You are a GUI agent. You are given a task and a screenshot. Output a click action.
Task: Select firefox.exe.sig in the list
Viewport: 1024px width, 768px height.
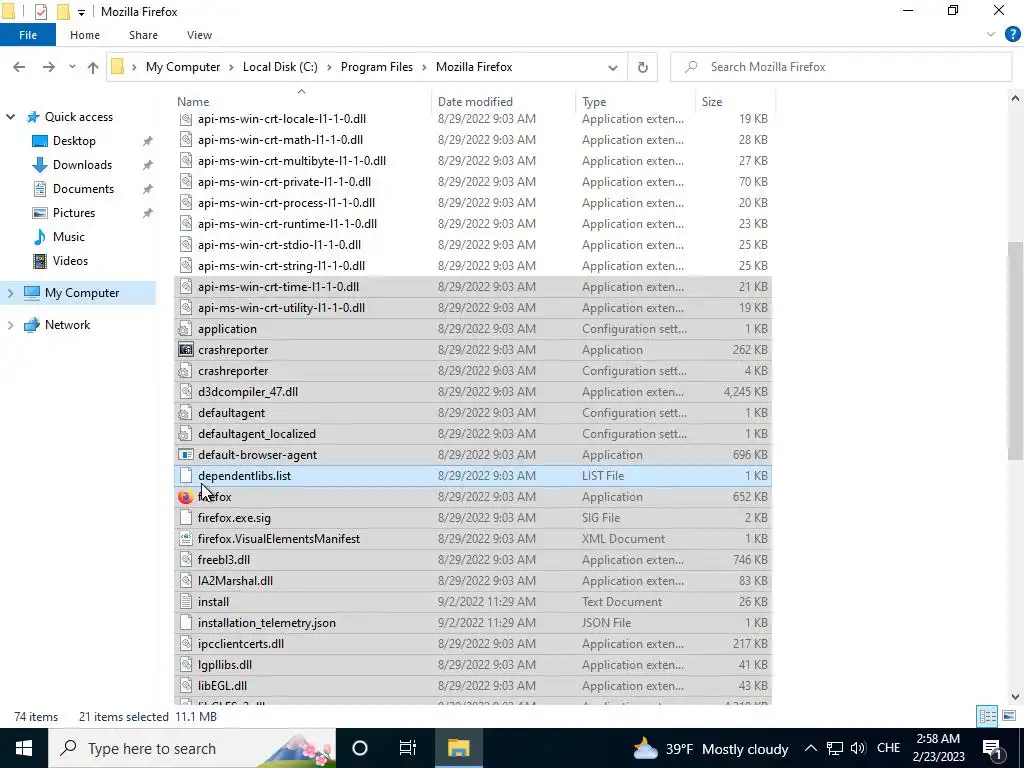(x=473, y=518)
